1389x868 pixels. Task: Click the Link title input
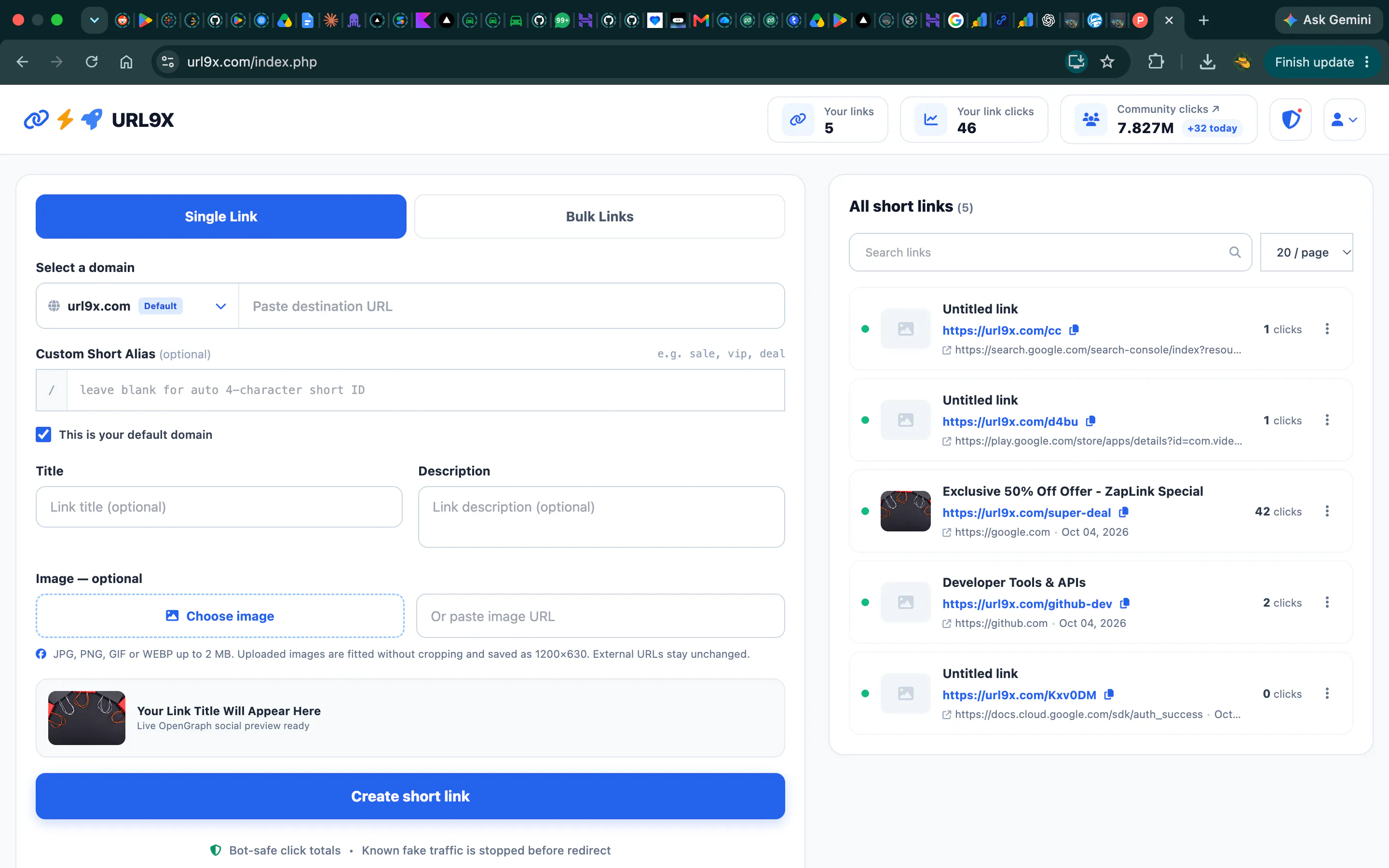click(x=218, y=507)
